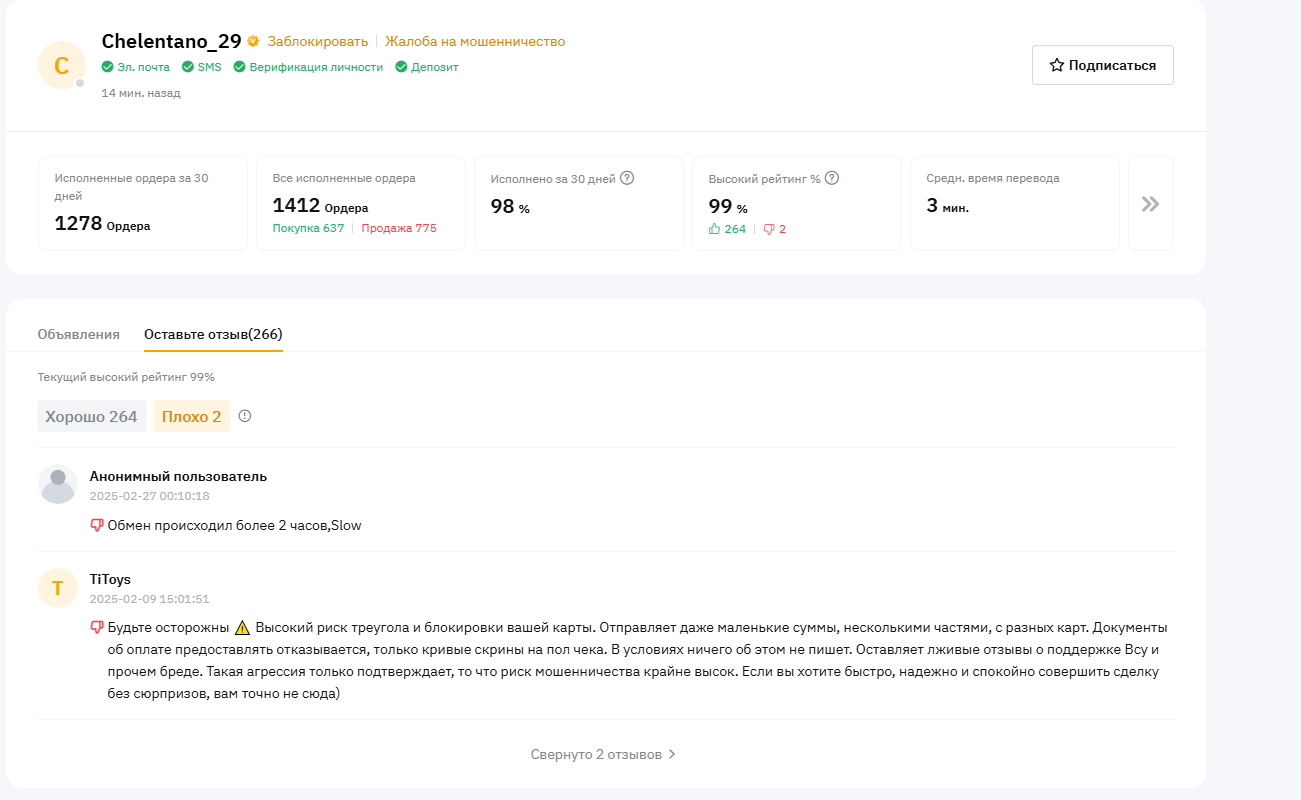Screen dimensions: 1301x800
Task: Click the anonymous user's gray avatar
Action: pyautogui.click(x=58, y=484)
